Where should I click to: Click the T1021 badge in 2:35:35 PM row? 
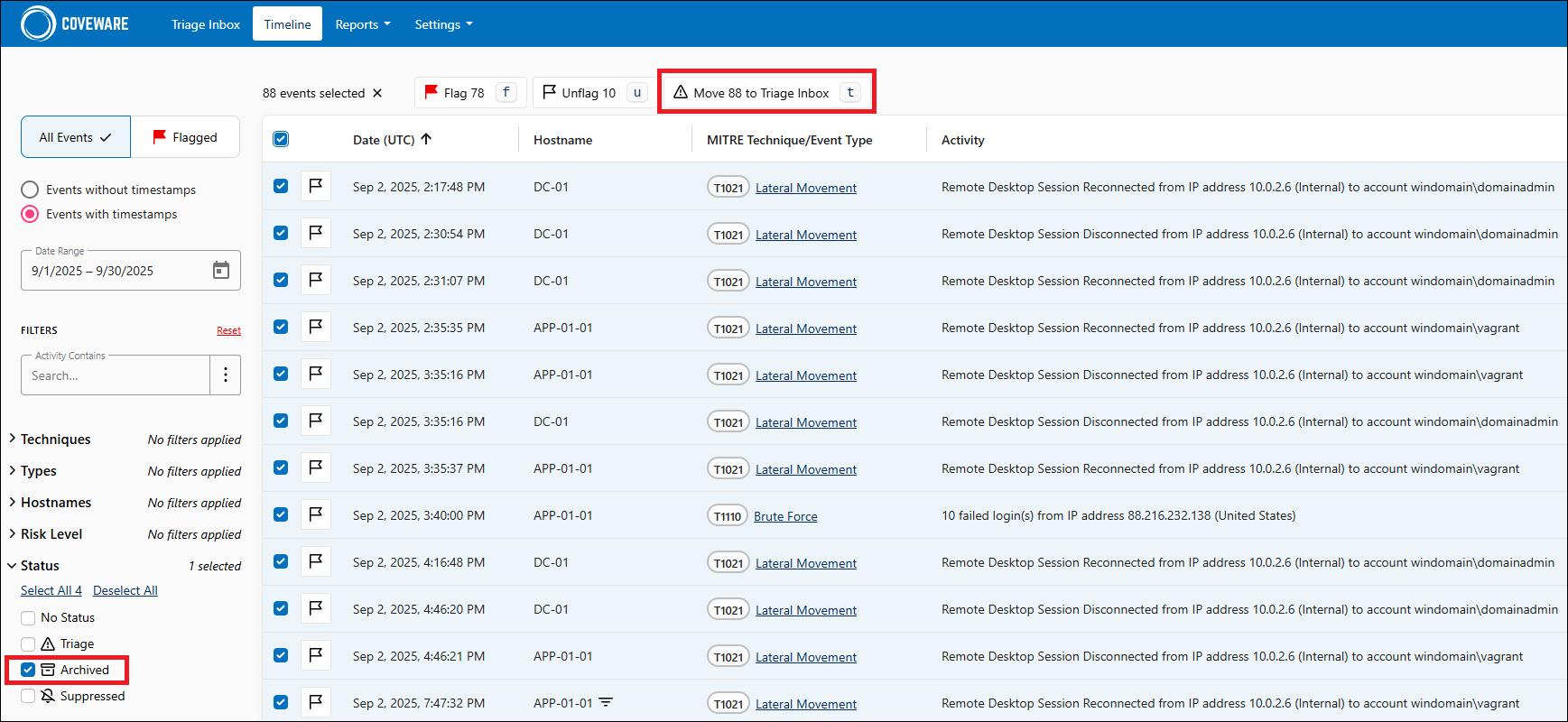[728, 329]
